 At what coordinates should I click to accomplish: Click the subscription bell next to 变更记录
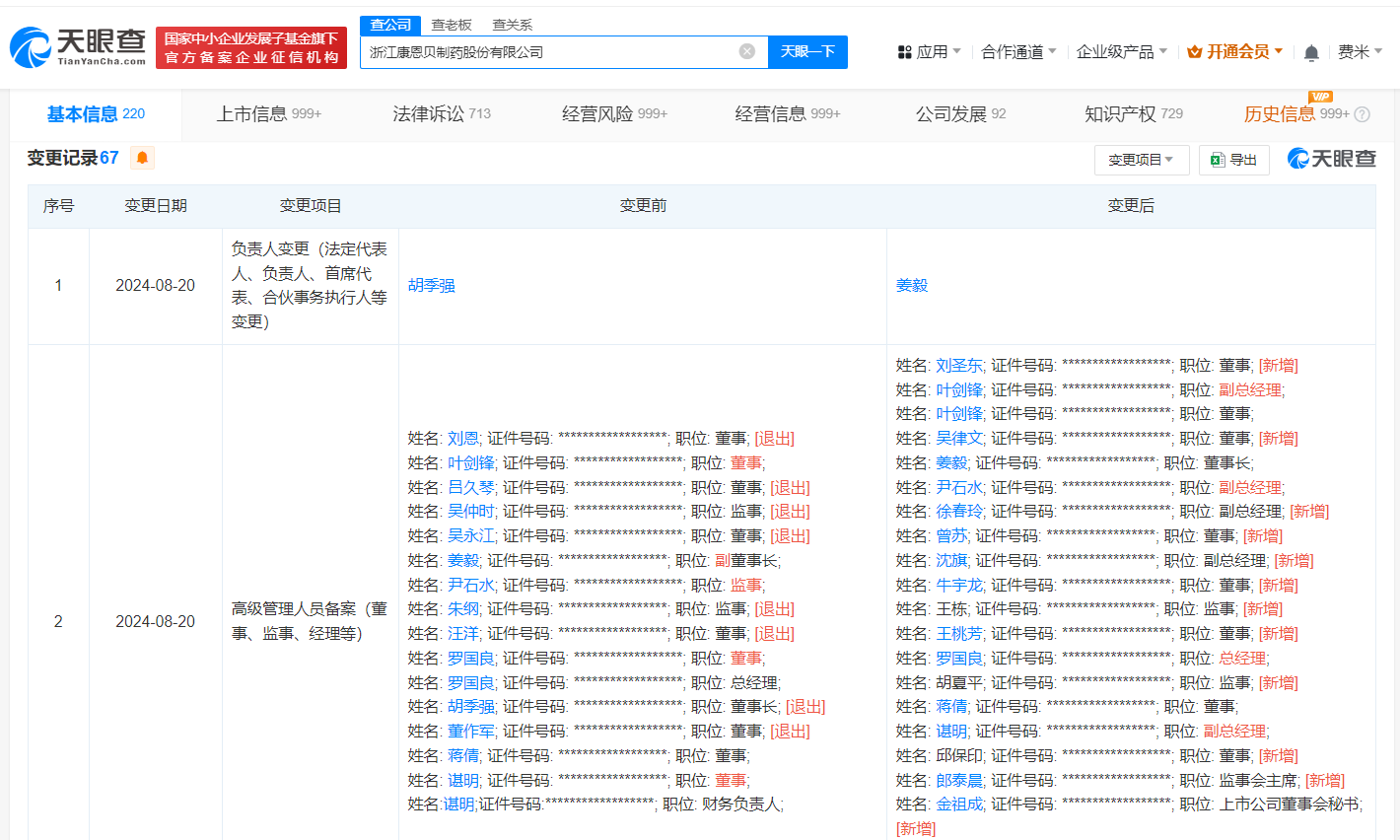142,158
